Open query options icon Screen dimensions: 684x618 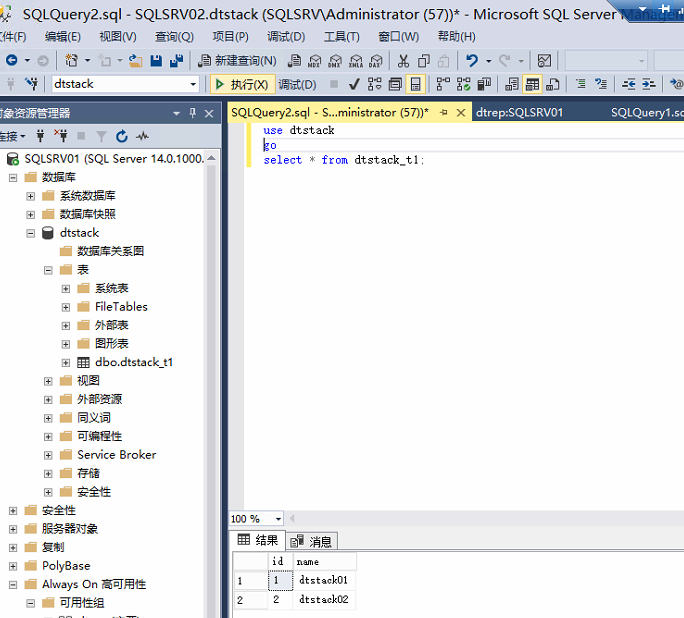(x=395, y=84)
